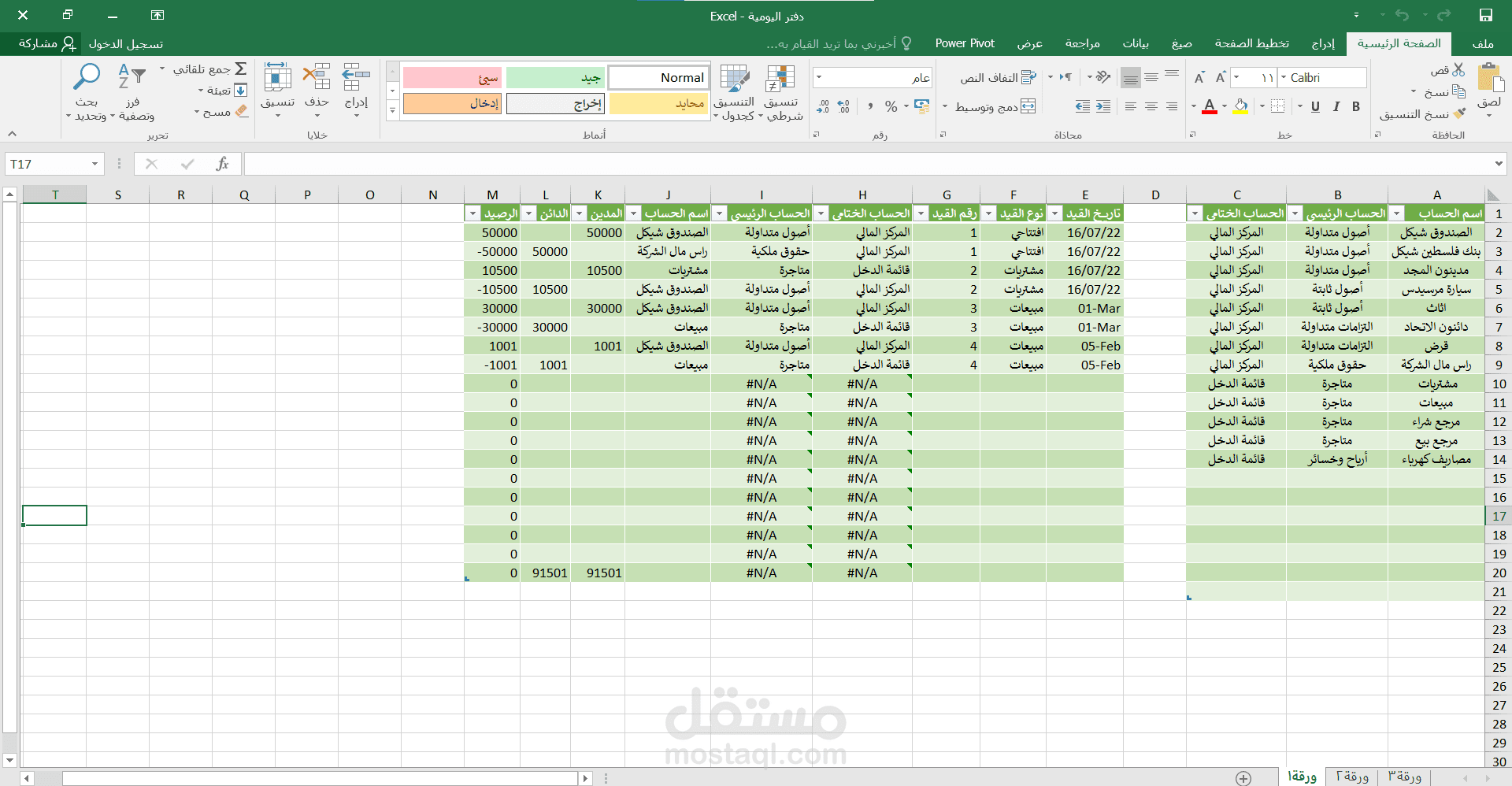This screenshot has height=786, width=1512.
Task: Click the decrease decimal icon
Action: [x=823, y=106]
